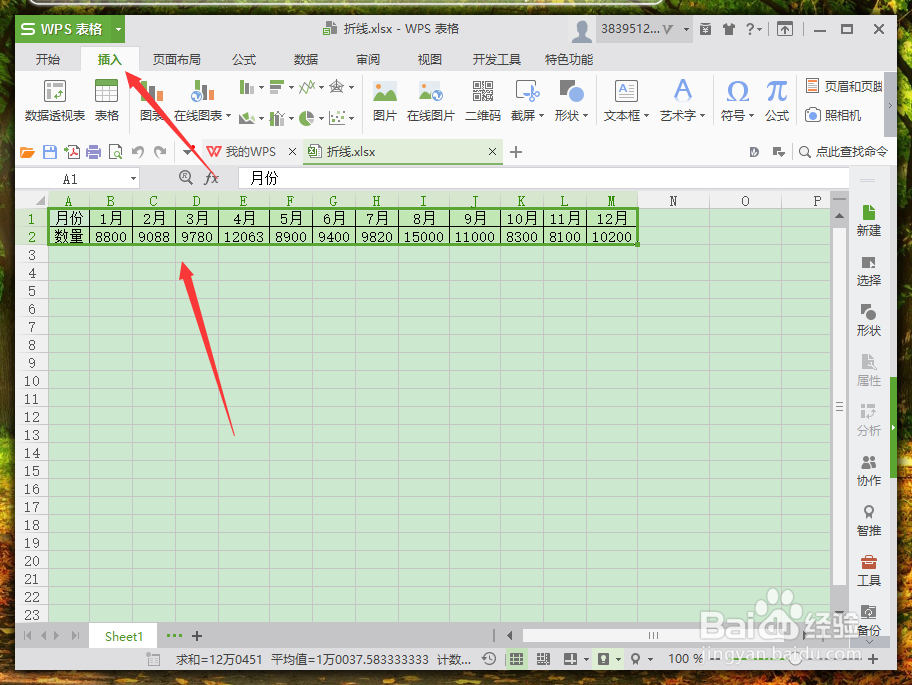The width and height of the screenshot is (912, 685).
Task: Open the 符号 symbol picker
Action: (738, 101)
